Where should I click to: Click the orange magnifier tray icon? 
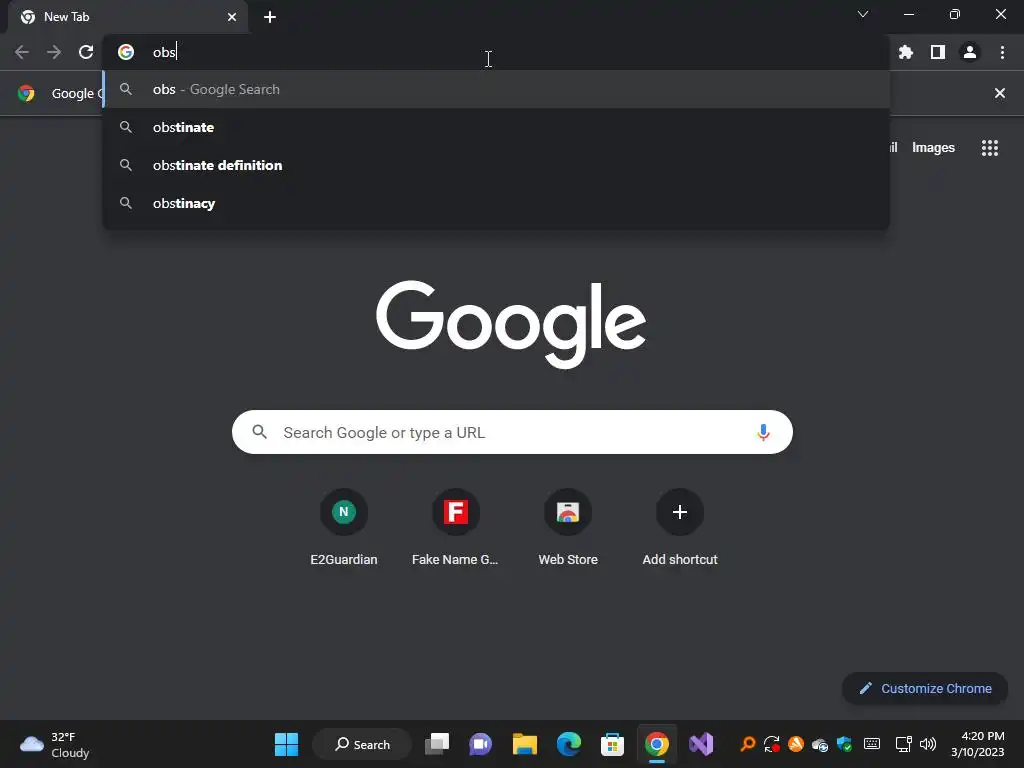(748, 744)
